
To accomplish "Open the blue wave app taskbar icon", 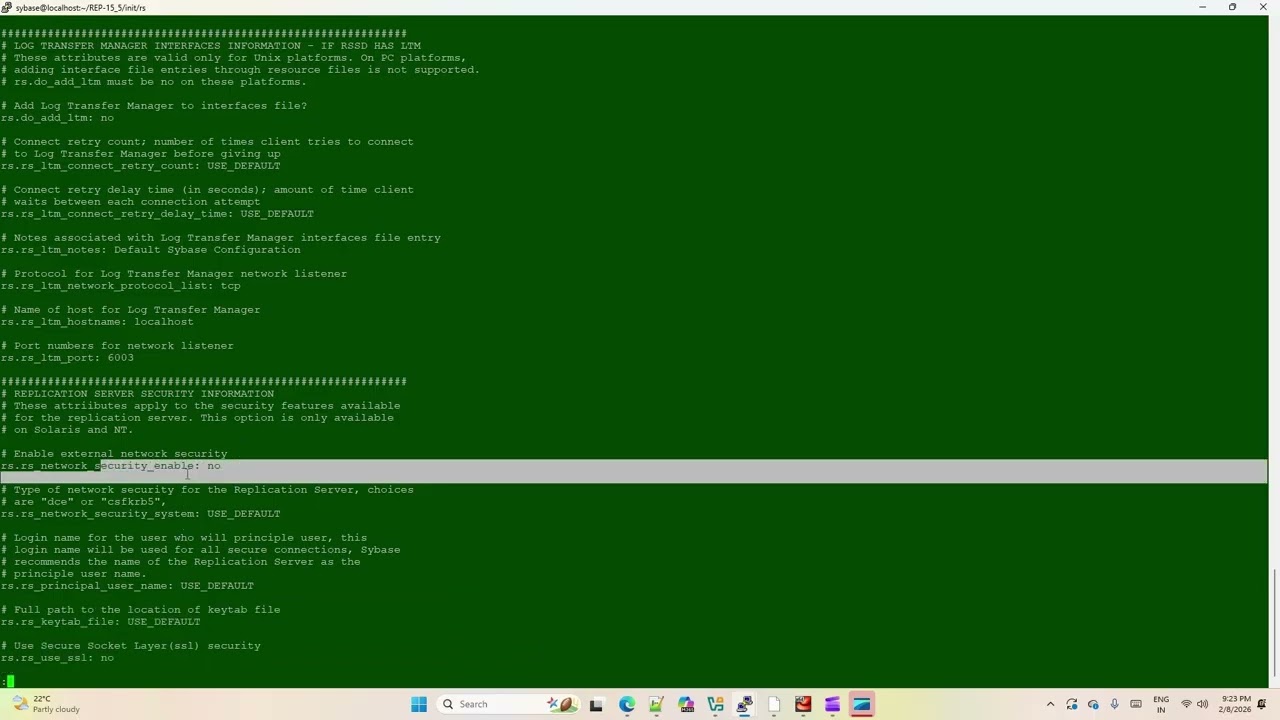I will [x=862, y=704].
